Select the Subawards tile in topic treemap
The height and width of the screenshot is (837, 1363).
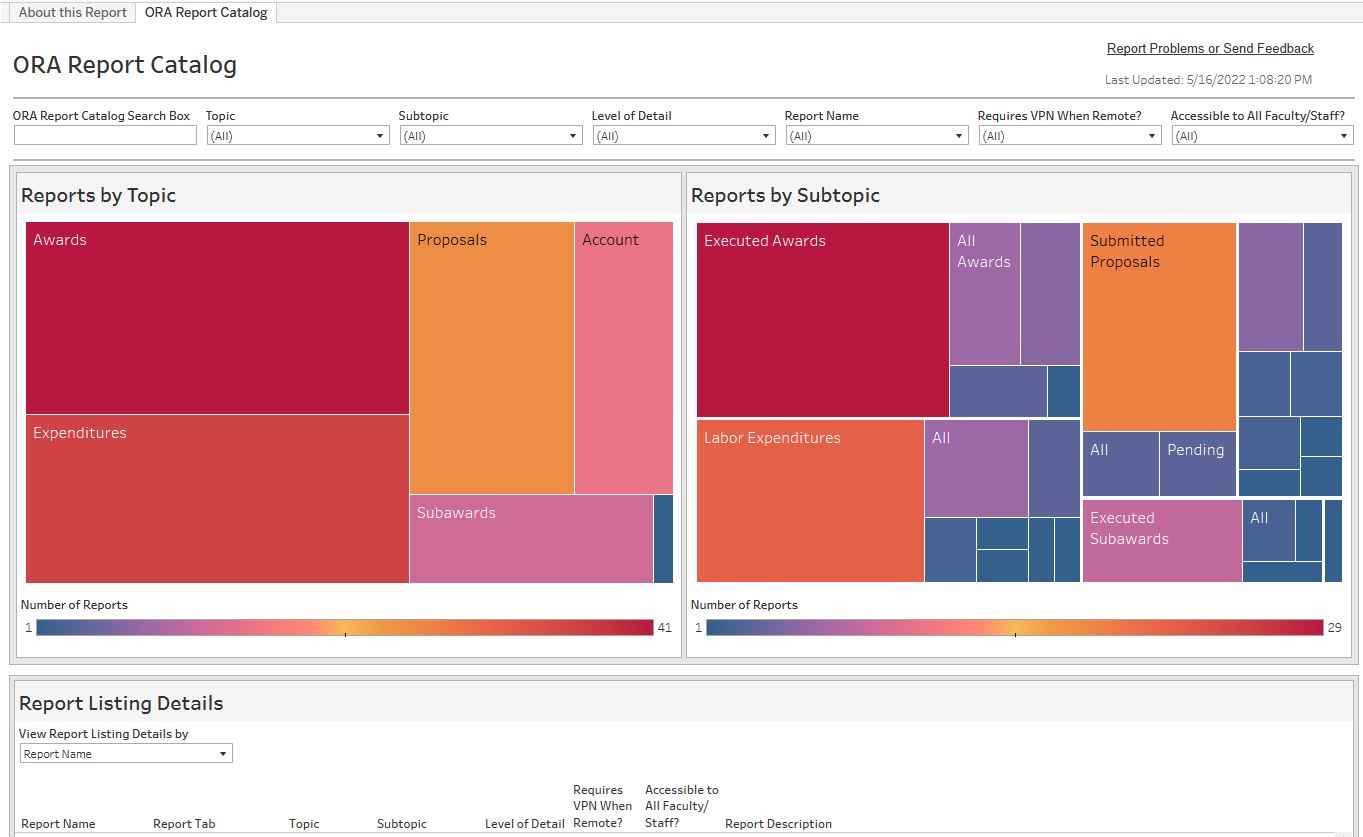tap(531, 539)
